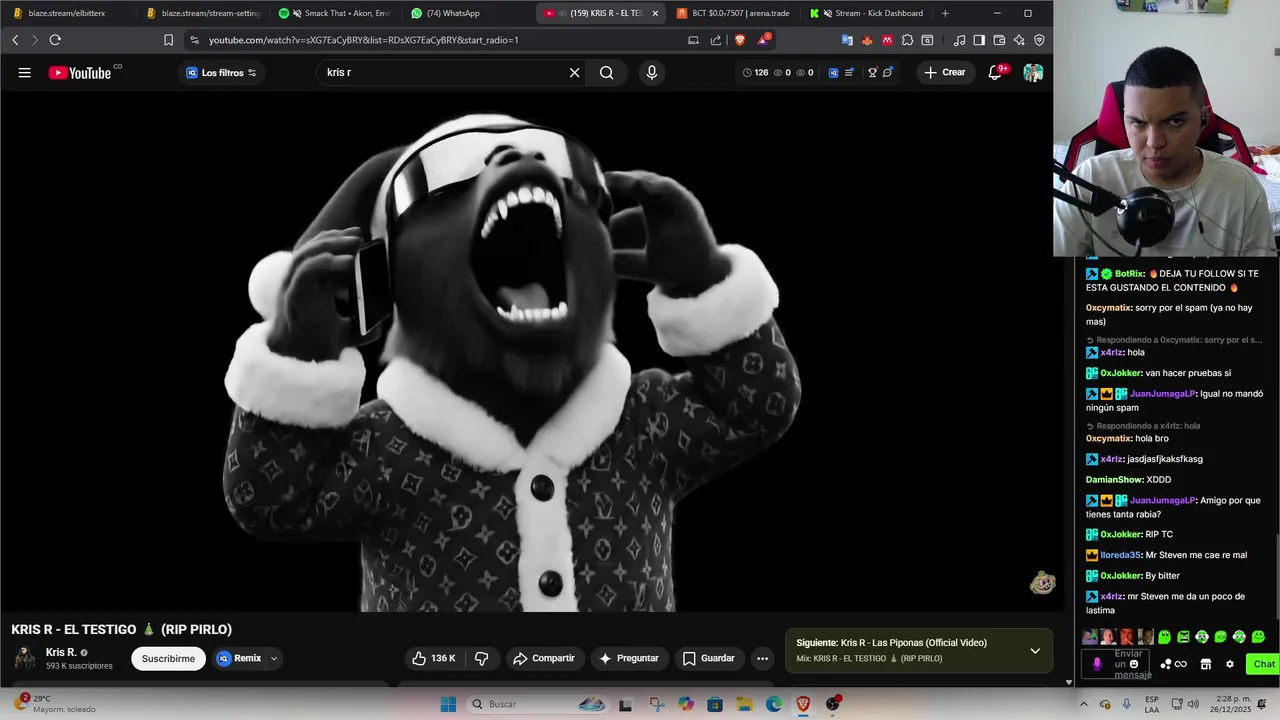Image resolution: width=1280 pixels, height=720 pixels.
Task: Click the Remix button
Action: pos(239,658)
